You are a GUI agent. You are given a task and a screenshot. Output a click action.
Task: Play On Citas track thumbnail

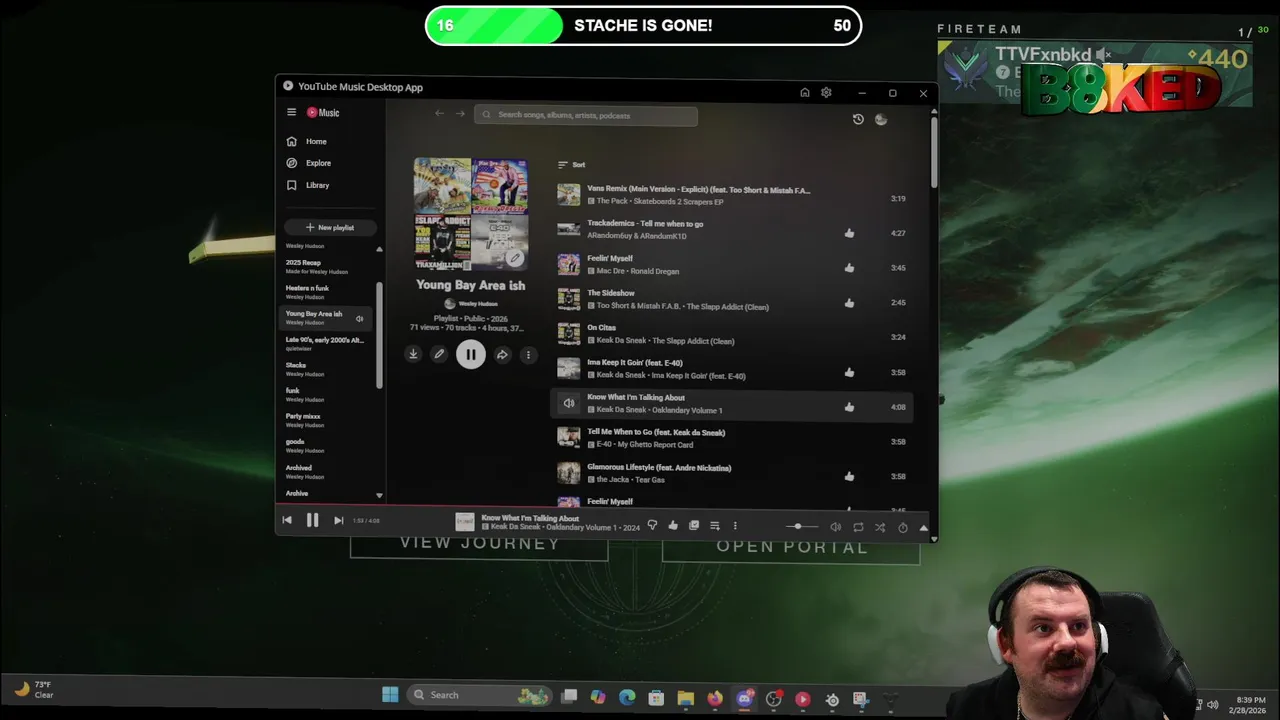(x=568, y=334)
